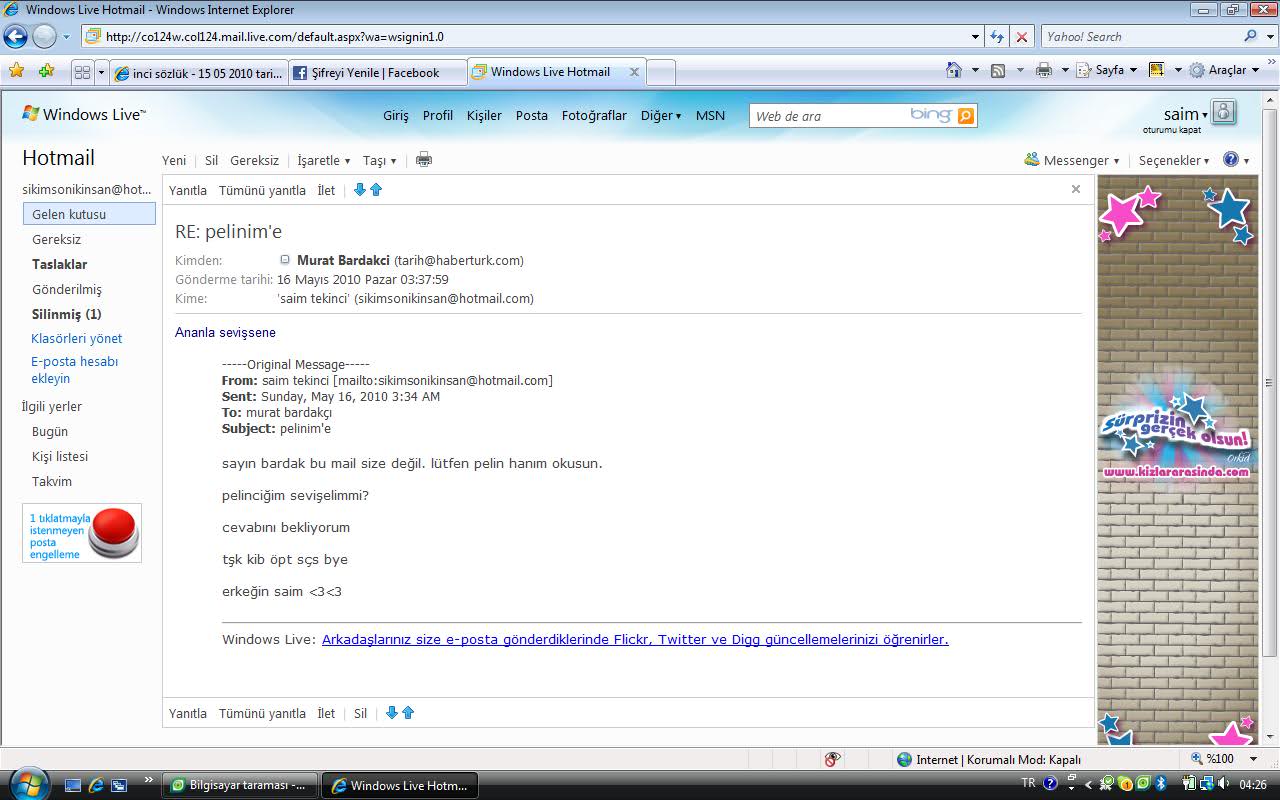Expand the address bar history dropdown
The height and width of the screenshot is (800, 1280).
click(x=976, y=37)
